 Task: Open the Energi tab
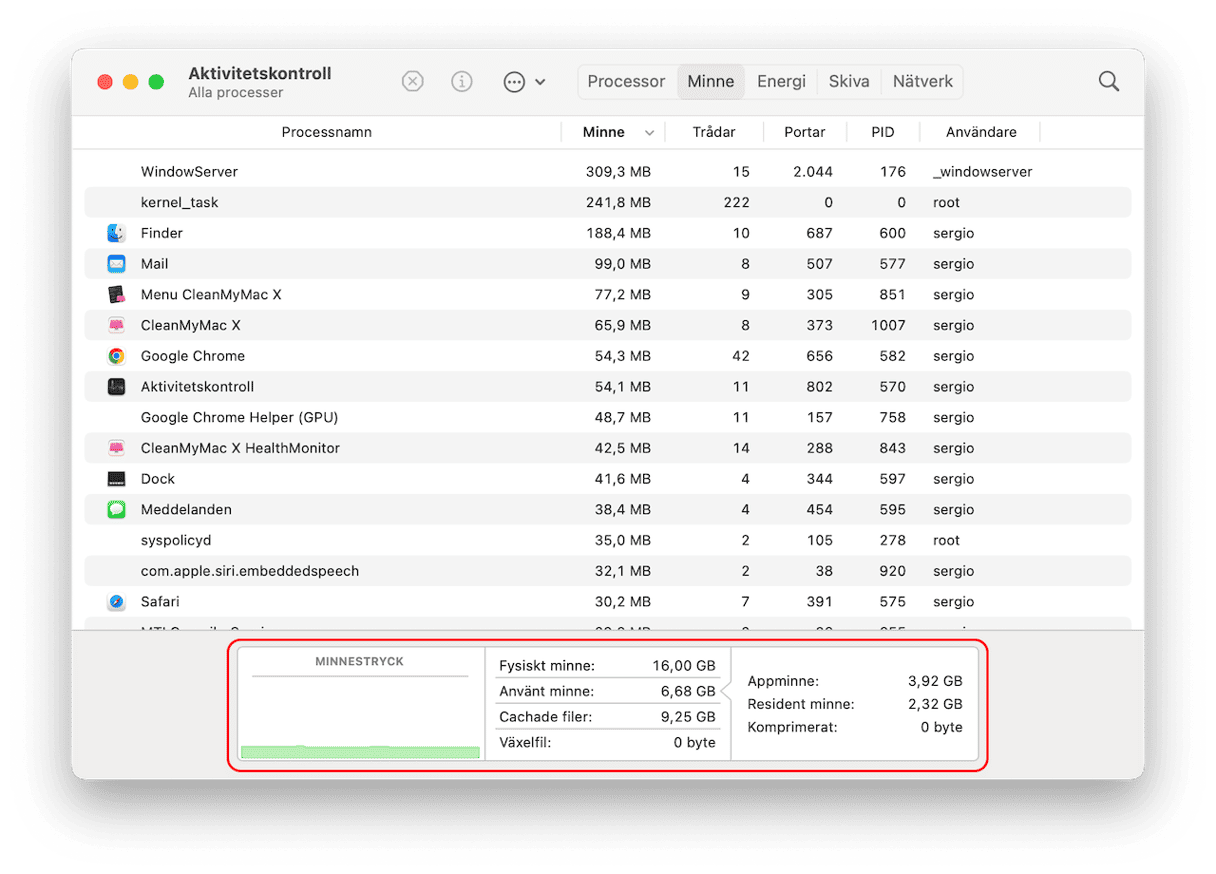click(x=781, y=82)
